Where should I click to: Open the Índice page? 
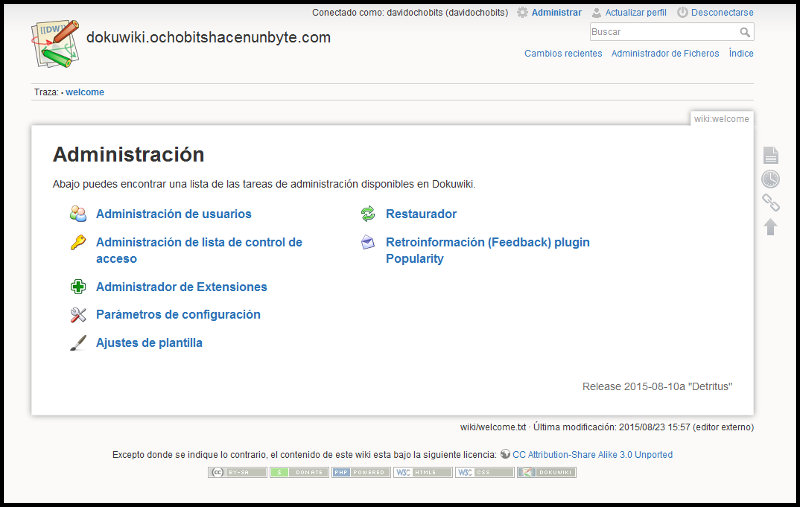pos(741,53)
